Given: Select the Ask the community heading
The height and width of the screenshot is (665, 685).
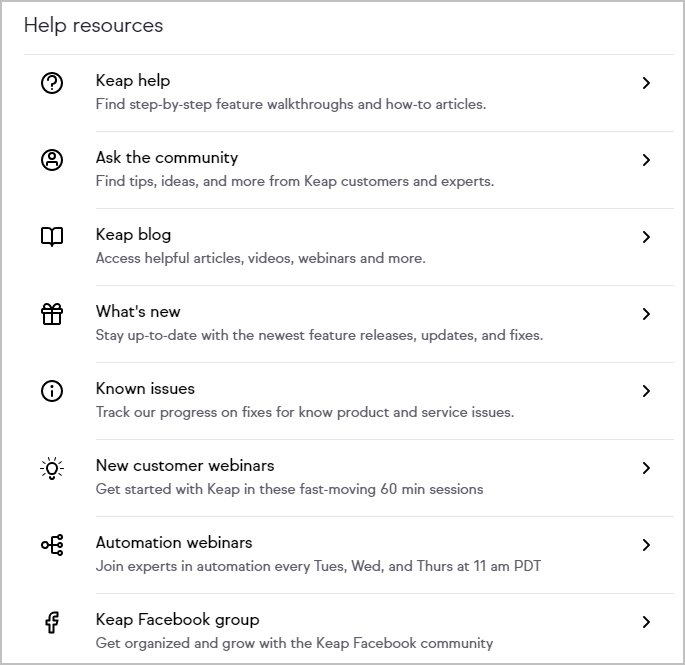Looking at the screenshot, I should click(166, 158).
